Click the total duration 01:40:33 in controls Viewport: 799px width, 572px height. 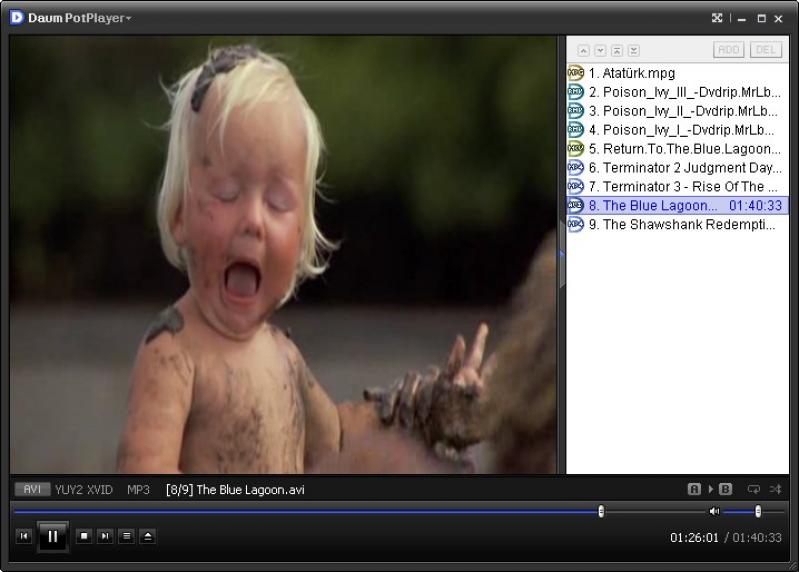pos(757,537)
